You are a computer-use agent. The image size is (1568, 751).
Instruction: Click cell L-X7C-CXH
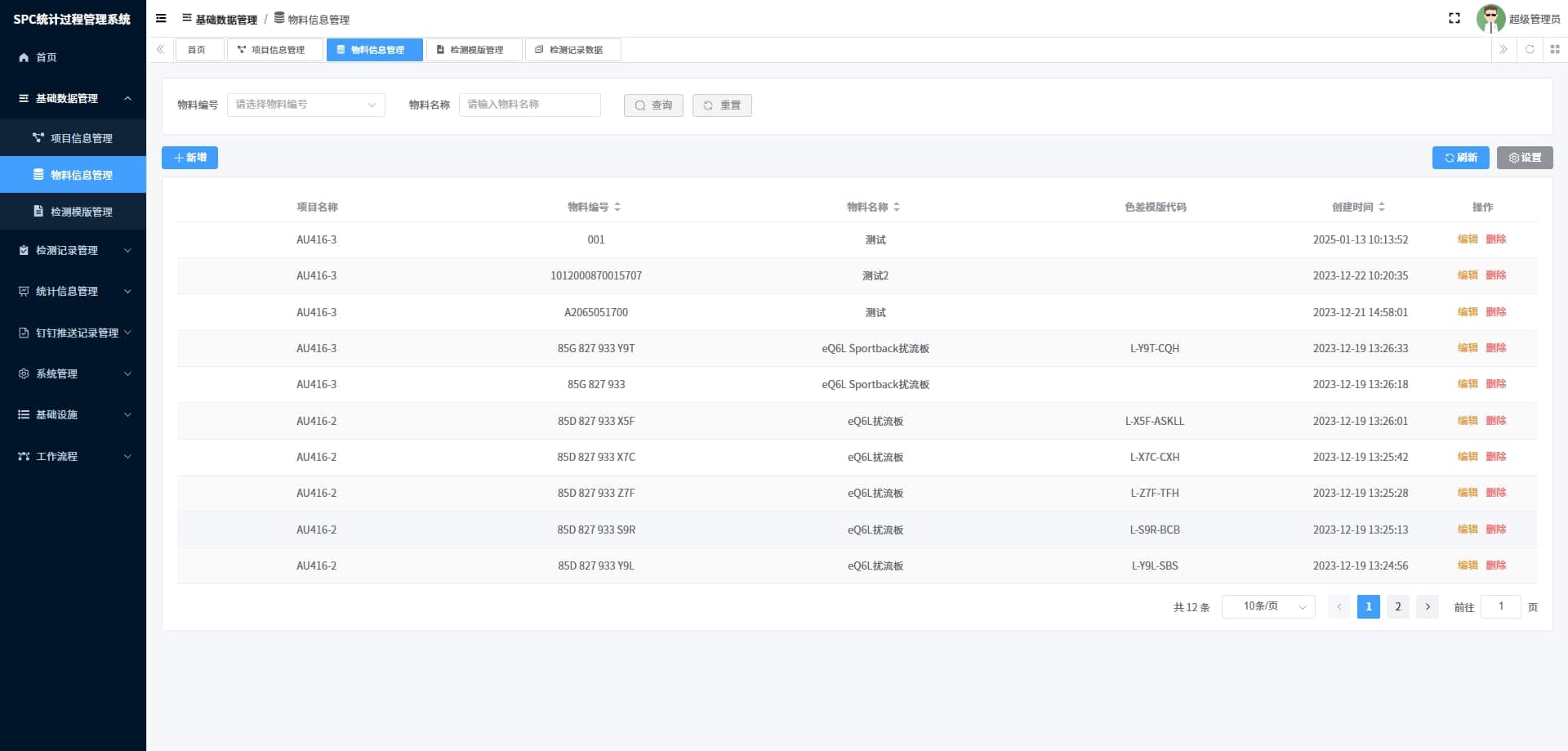[x=1155, y=457]
